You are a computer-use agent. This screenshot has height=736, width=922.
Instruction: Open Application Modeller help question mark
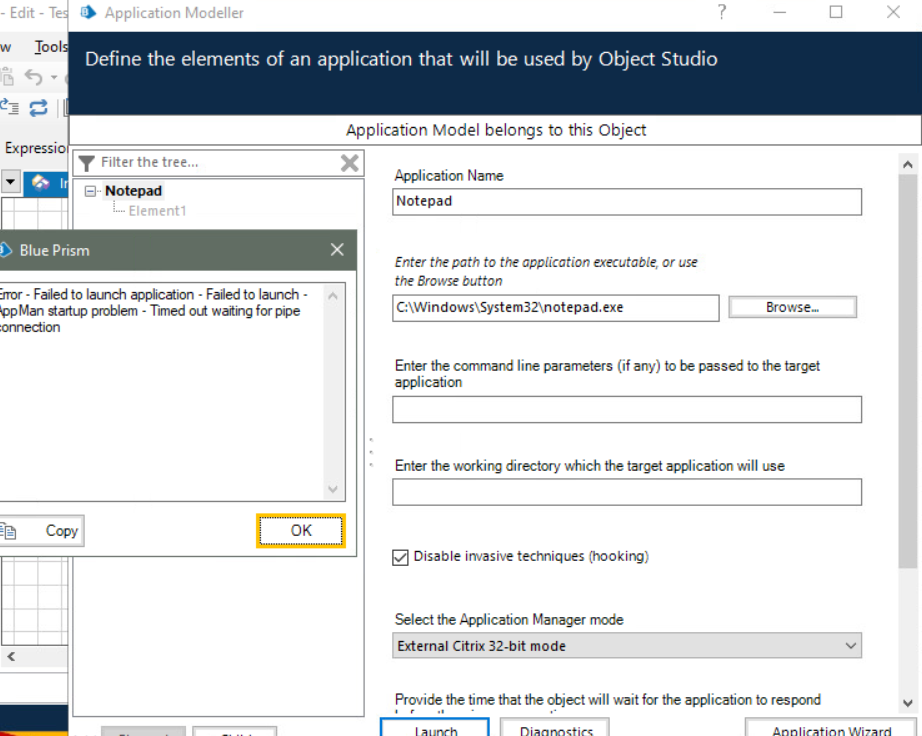[x=722, y=12]
